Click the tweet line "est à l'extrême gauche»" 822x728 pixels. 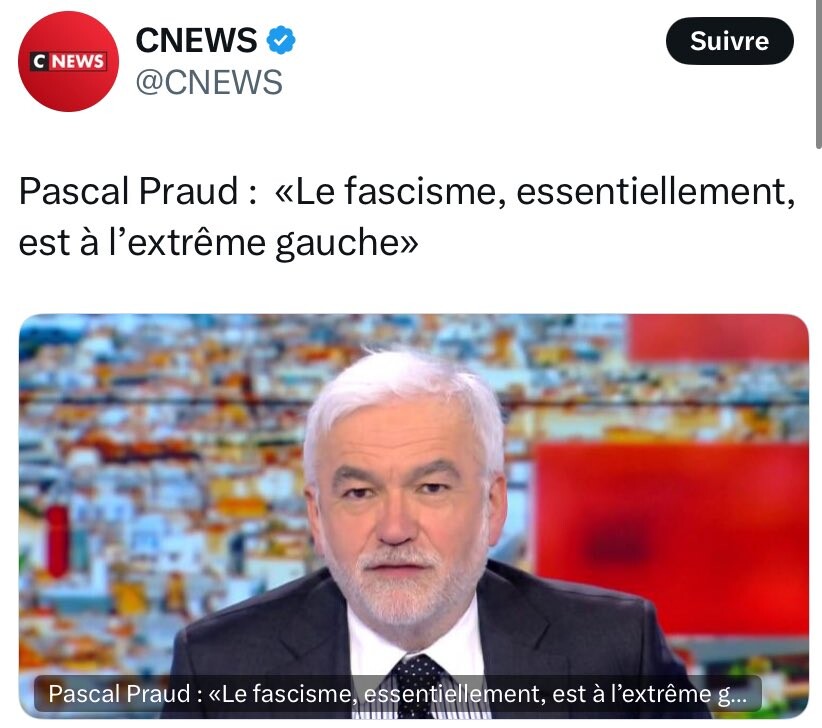tap(218, 243)
